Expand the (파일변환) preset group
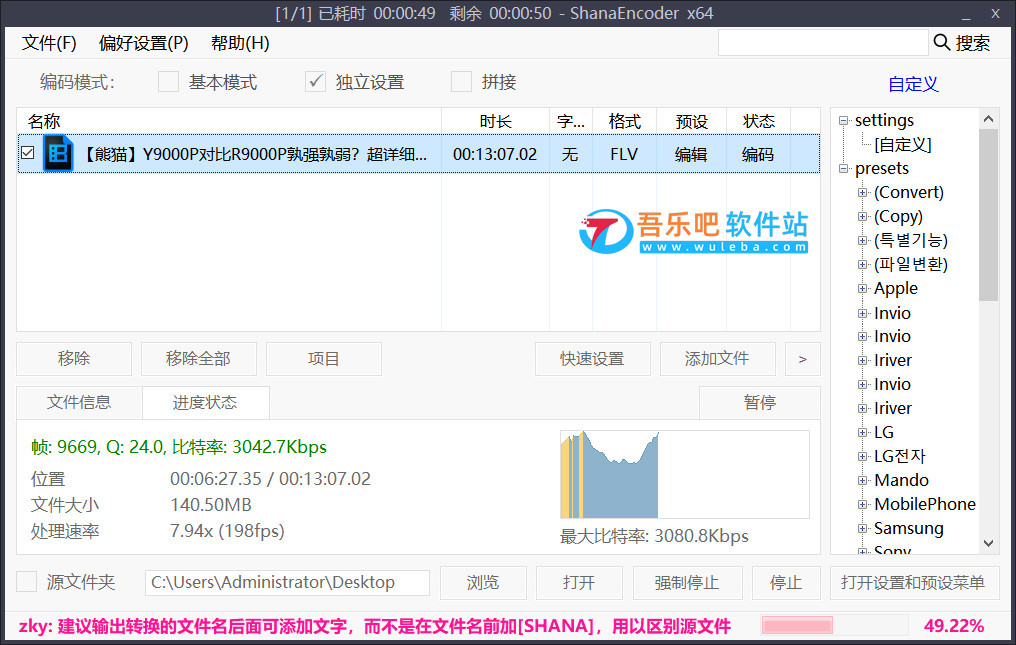Viewport: 1016px width, 645px height. 862,264
